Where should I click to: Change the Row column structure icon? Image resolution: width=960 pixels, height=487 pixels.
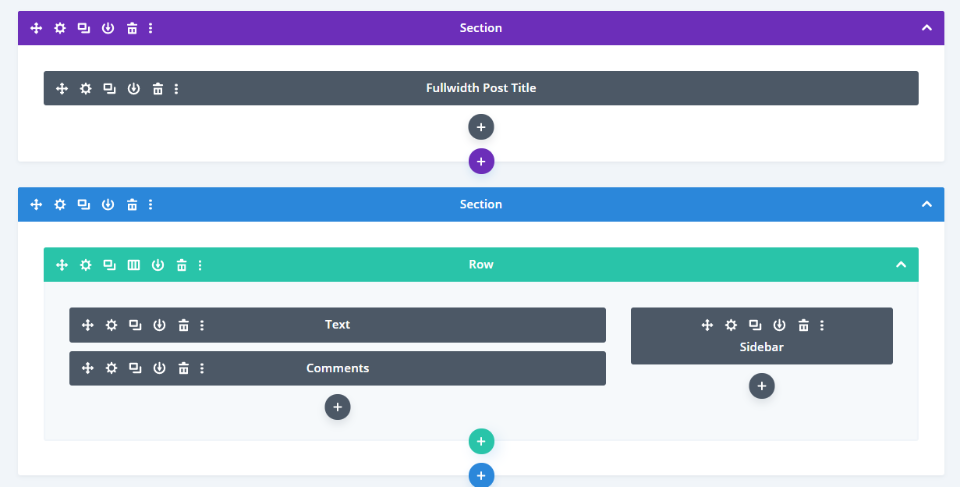[x=134, y=265]
